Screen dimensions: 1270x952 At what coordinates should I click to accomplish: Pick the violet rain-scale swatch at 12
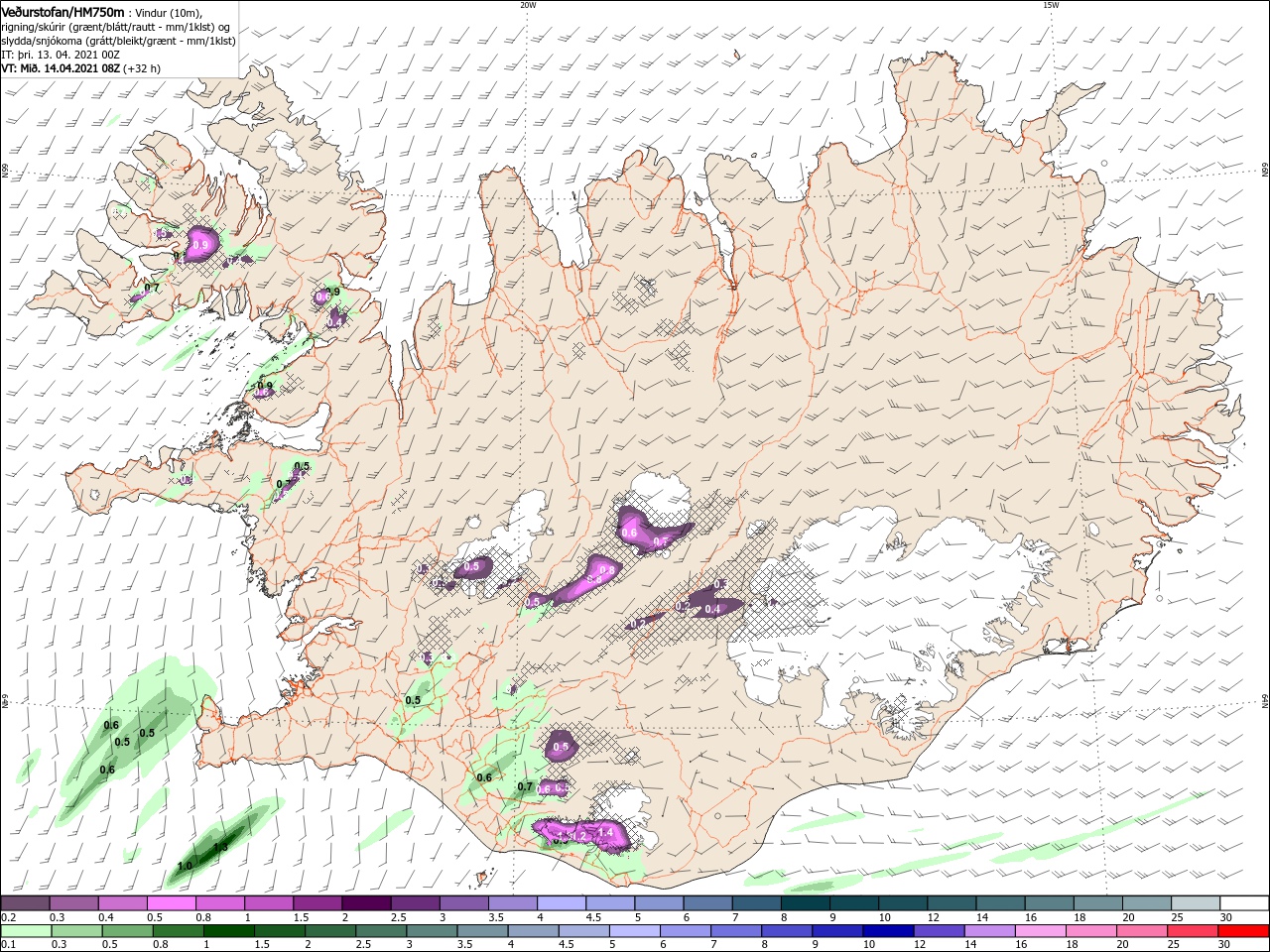[x=939, y=931]
